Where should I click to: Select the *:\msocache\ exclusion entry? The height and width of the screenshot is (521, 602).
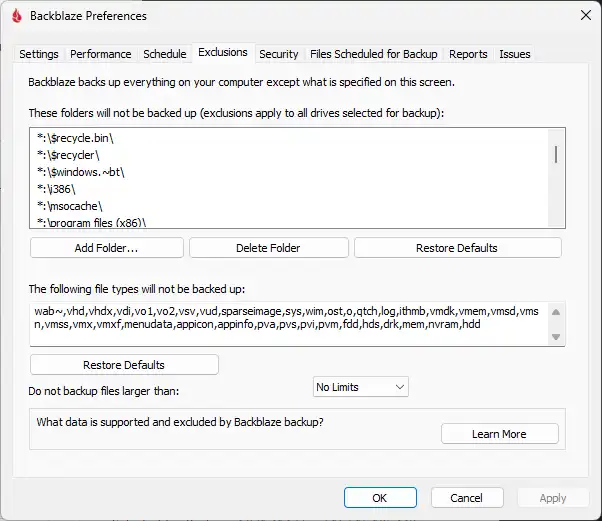[x=69, y=203]
